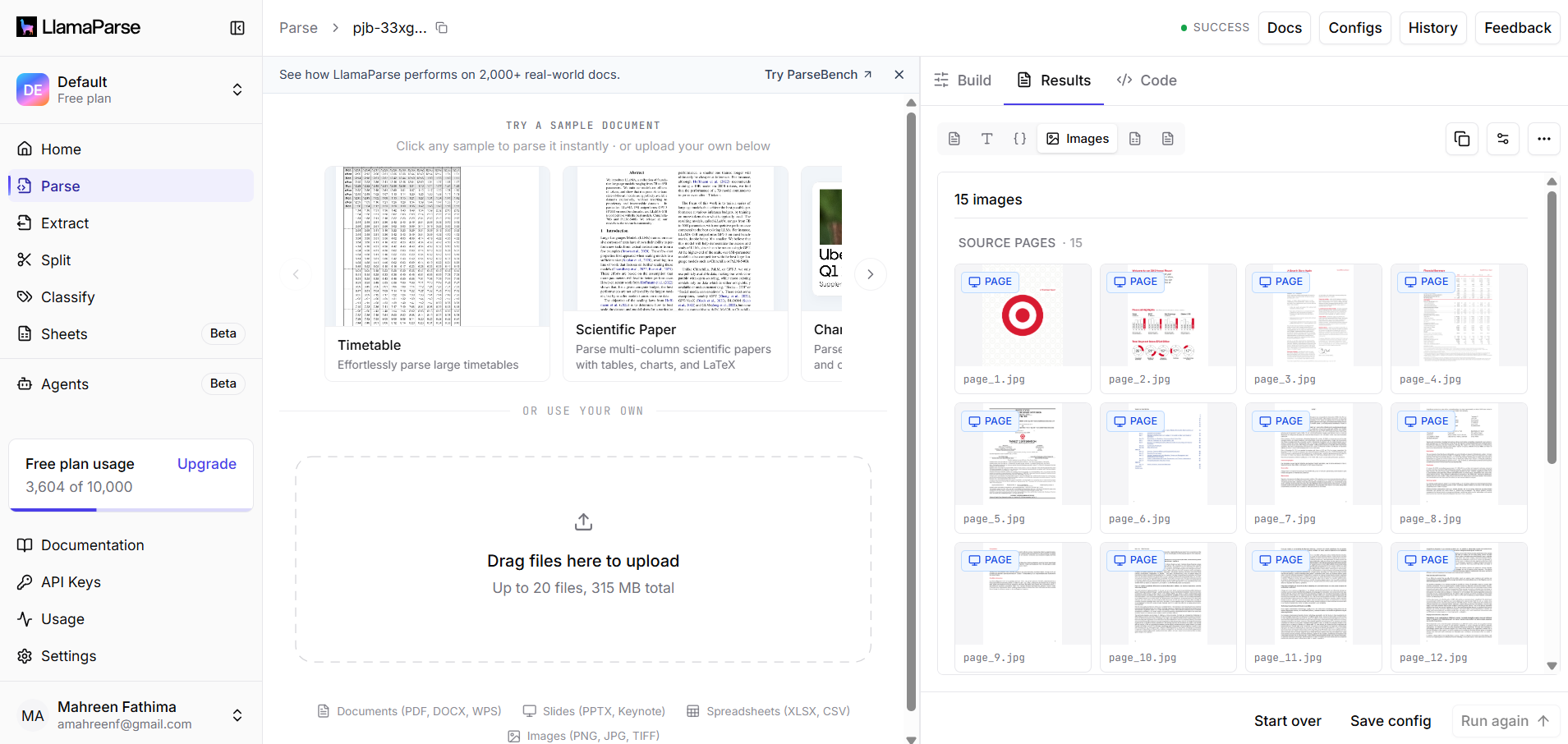Open Split in sidebar
The height and width of the screenshot is (744, 1568).
[x=131, y=260]
